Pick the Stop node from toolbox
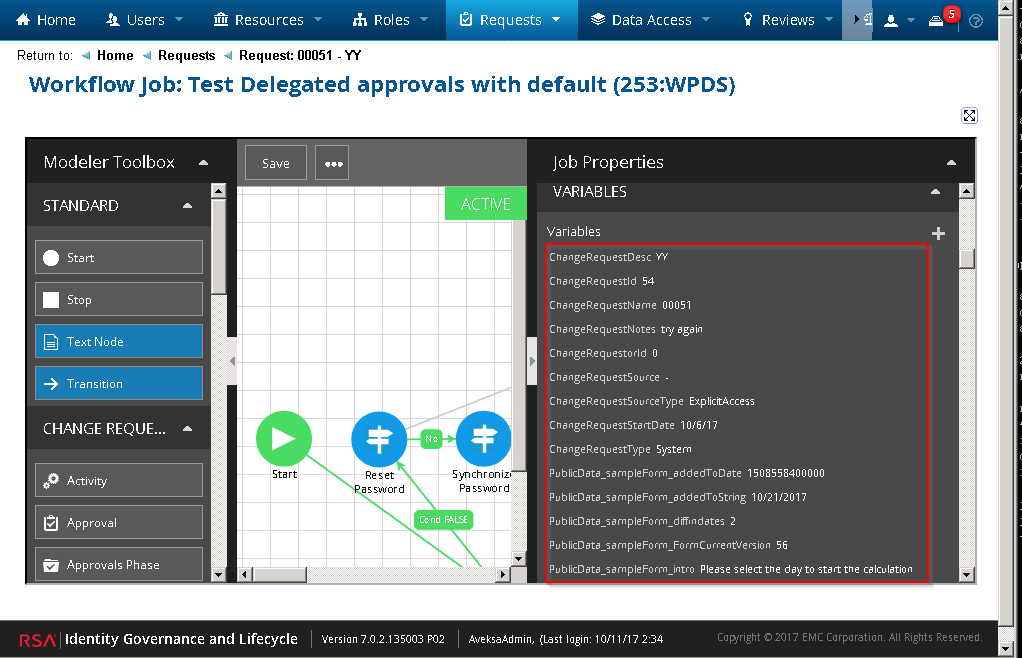The height and width of the screenshot is (658, 1022). (119, 299)
